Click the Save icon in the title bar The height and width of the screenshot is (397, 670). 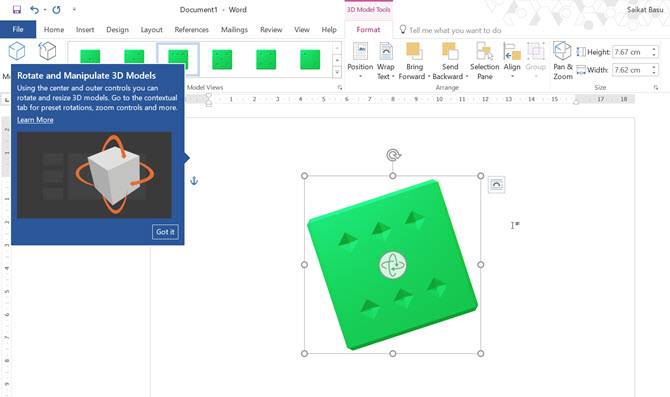point(17,9)
